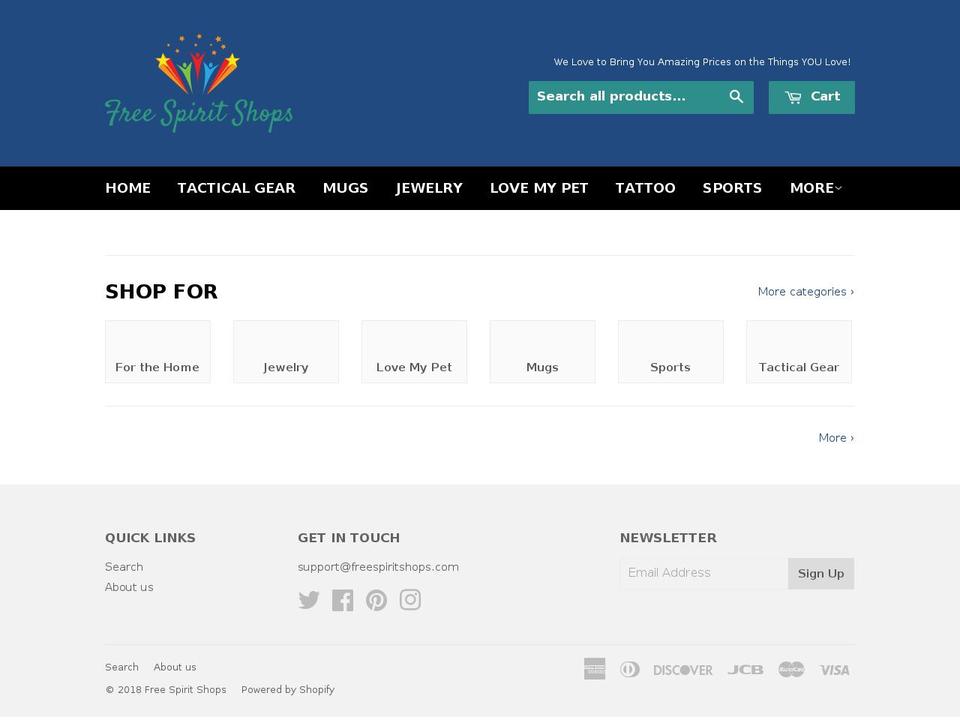Focus the newsletter Email Address field
Viewport: 960px width, 720px height.
coord(703,573)
